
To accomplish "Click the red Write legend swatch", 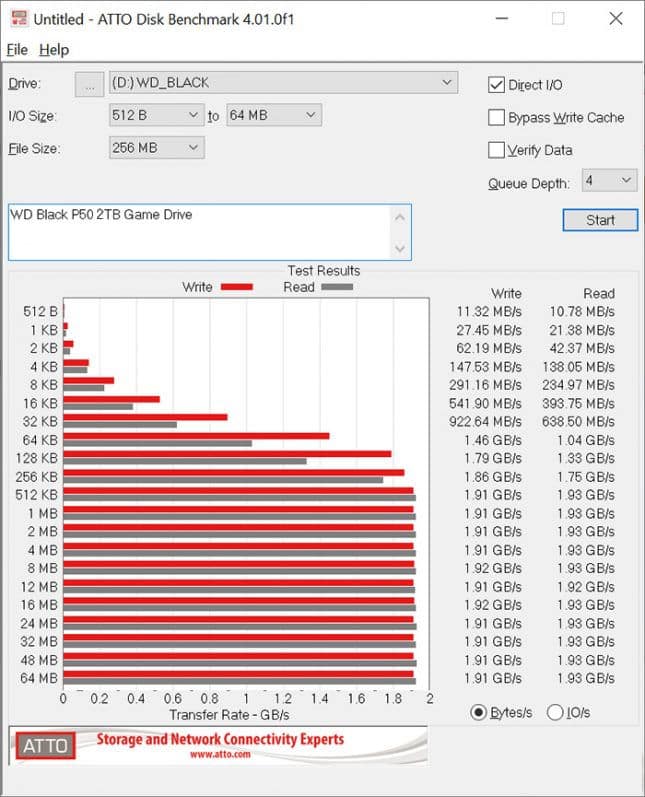I will pos(237,287).
